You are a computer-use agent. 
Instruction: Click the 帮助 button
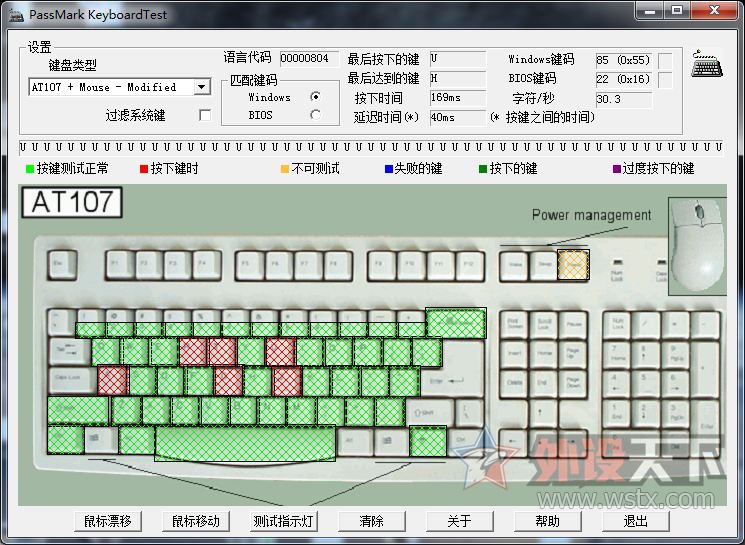coord(547,521)
